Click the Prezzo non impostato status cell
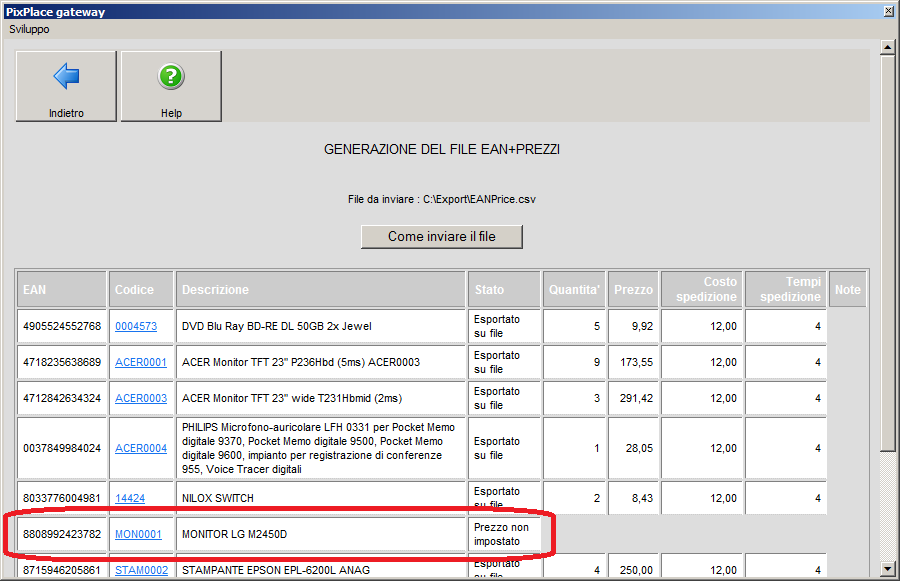 tap(505, 534)
